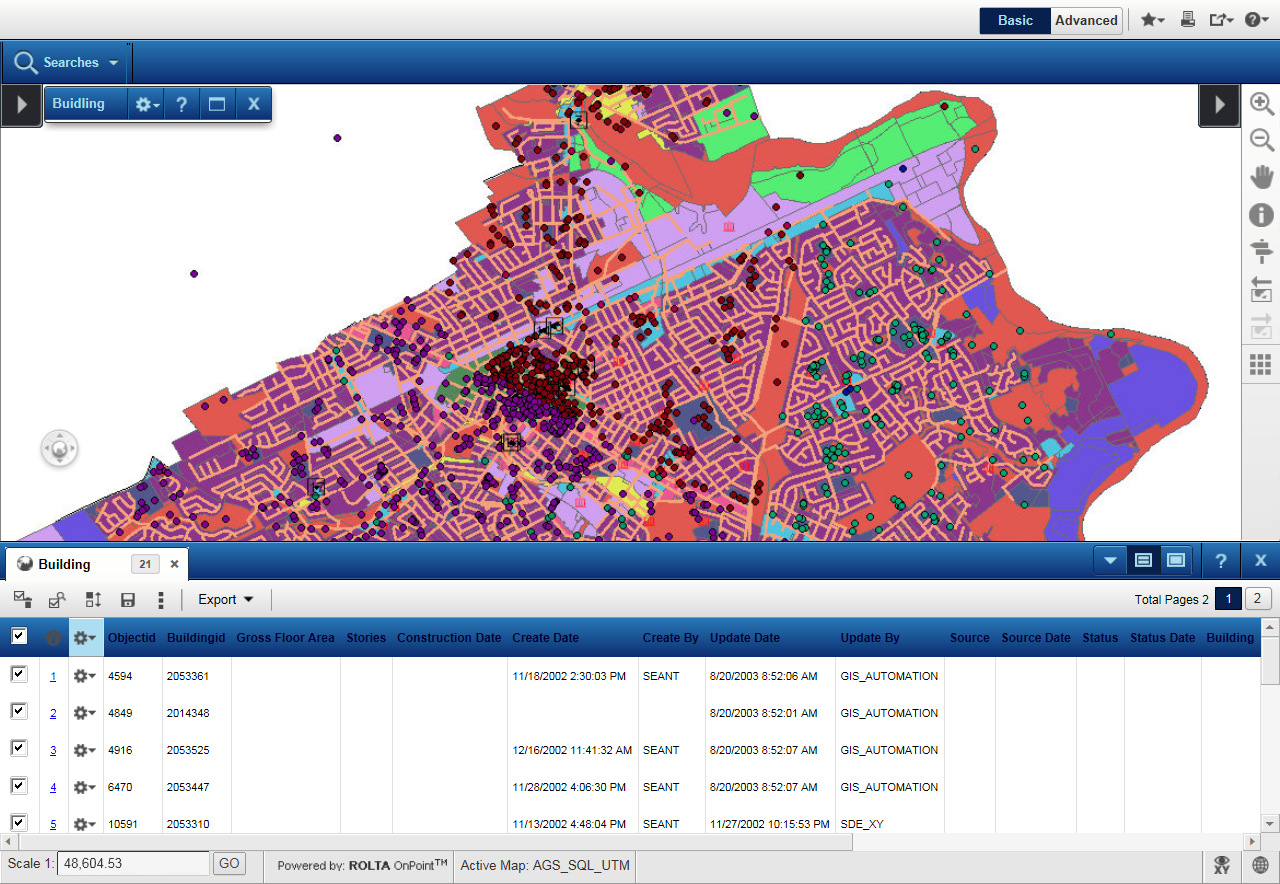
Task: Uncheck the row with Objectid 4594
Action: 19,675
